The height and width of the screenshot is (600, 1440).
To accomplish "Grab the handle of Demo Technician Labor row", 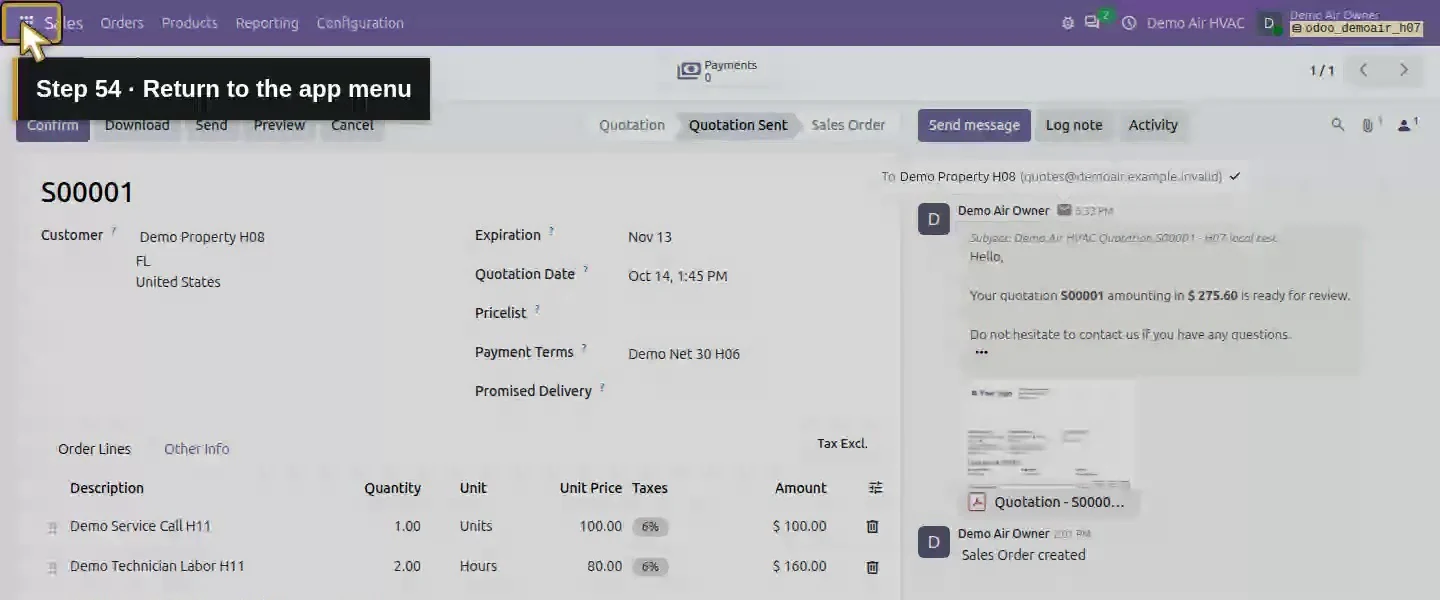I will tap(52, 568).
